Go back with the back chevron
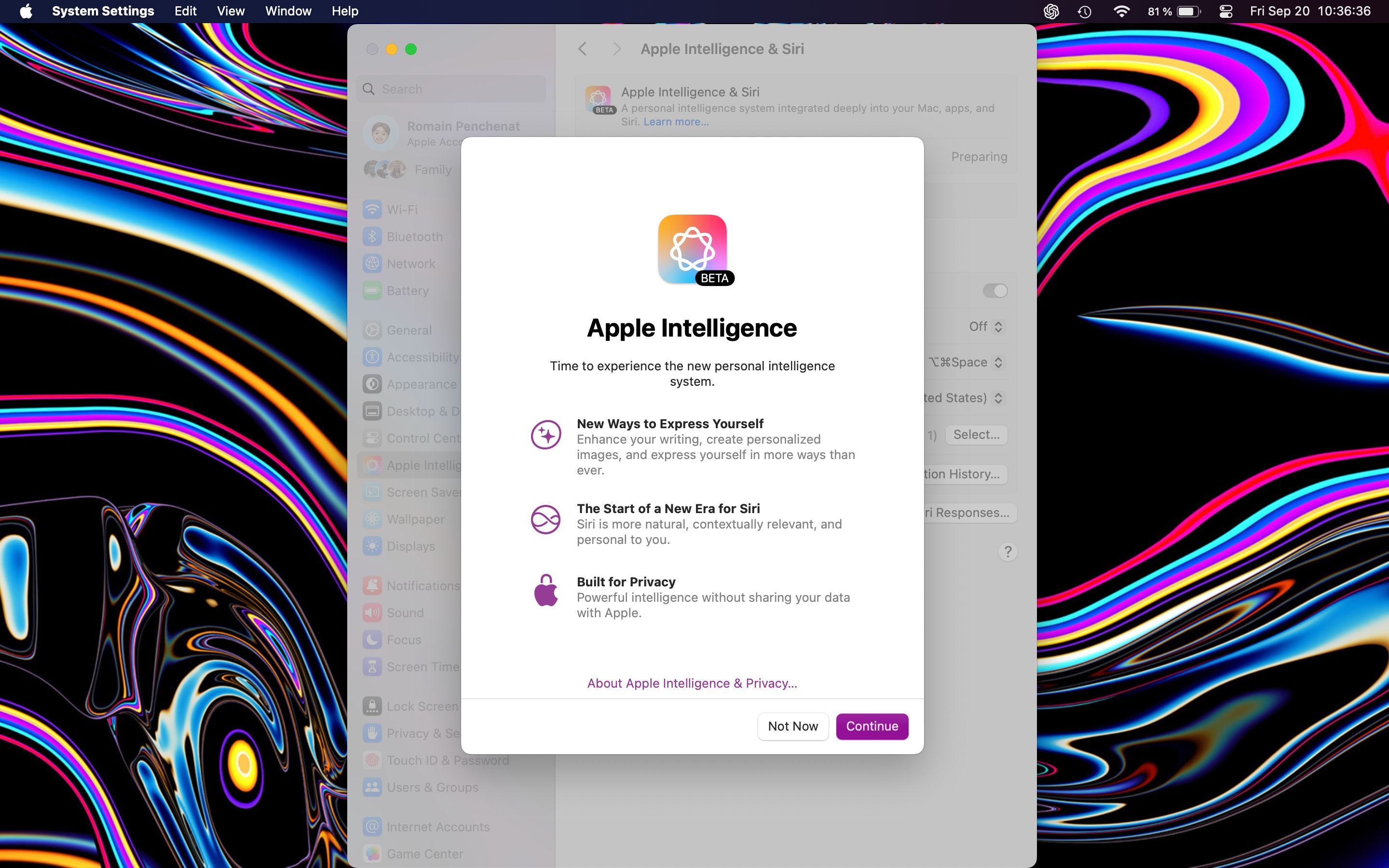The image size is (1389, 868). click(x=582, y=49)
